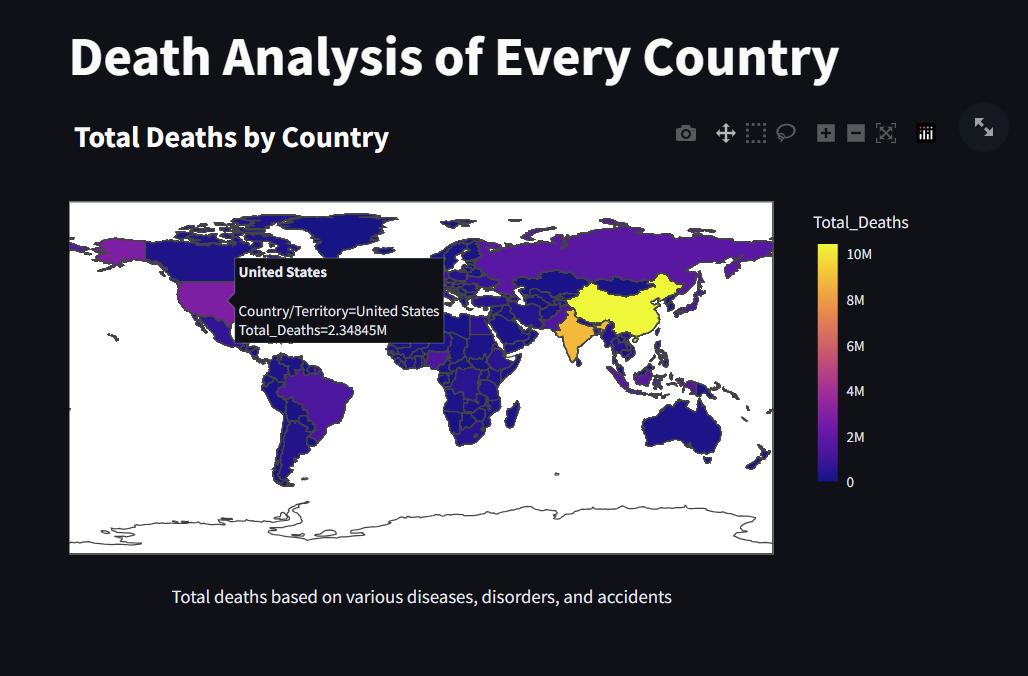Click the Total_Deaths legend title
This screenshot has width=1028, height=676.
tap(861, 223)
